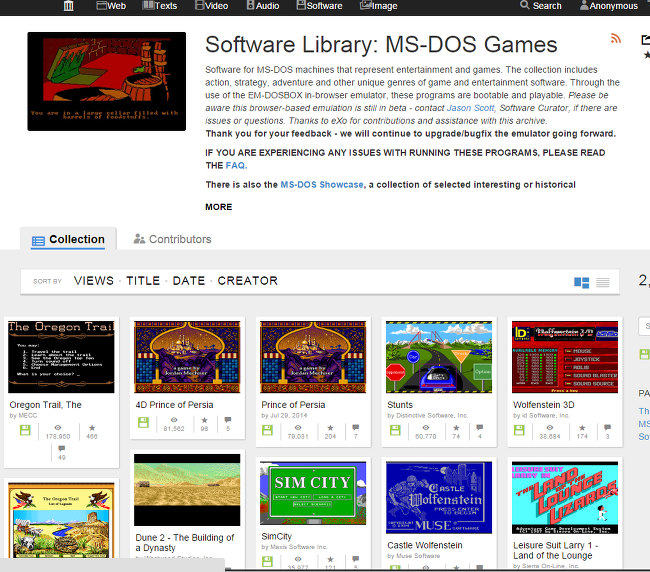The height and width of the screenshot is (572, 650).
Task: Sort the collection by CREATOR
Action: (x=247, y=281)
